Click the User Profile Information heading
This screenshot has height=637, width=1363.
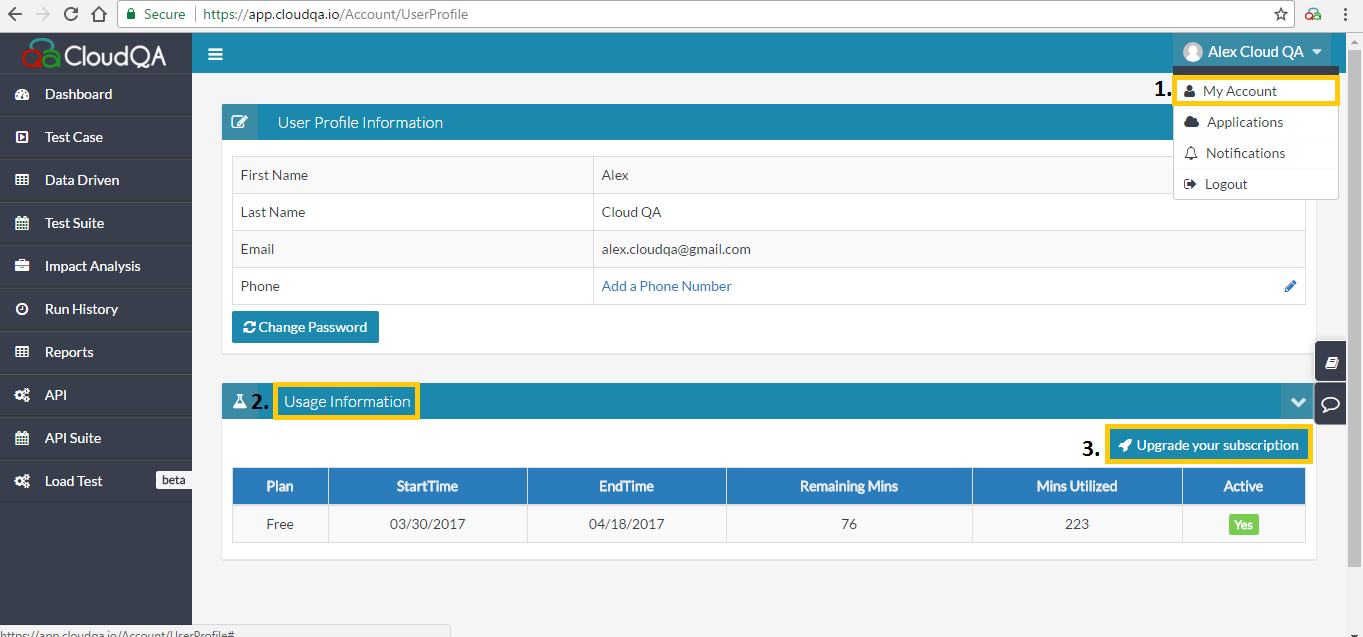pyautogui.click(x=360, y=122)
